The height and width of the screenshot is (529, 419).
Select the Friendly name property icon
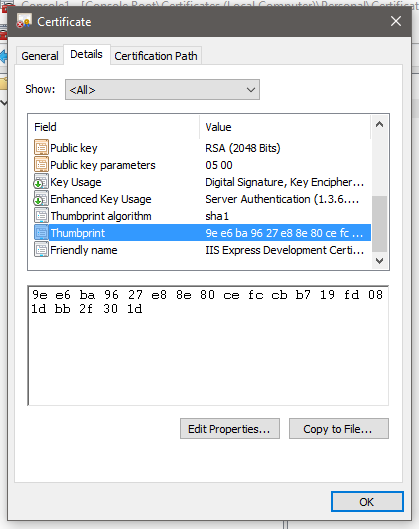pyautogui.click(x=41, y=250)
